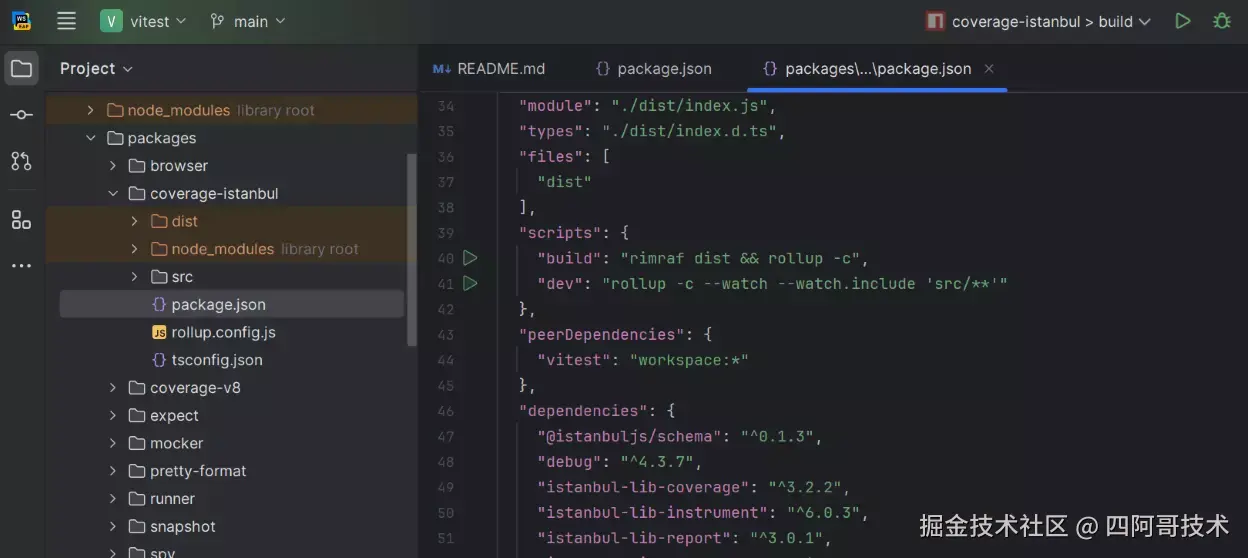
Task: Open the vitest project dropdown
Action: coord(144,21)
